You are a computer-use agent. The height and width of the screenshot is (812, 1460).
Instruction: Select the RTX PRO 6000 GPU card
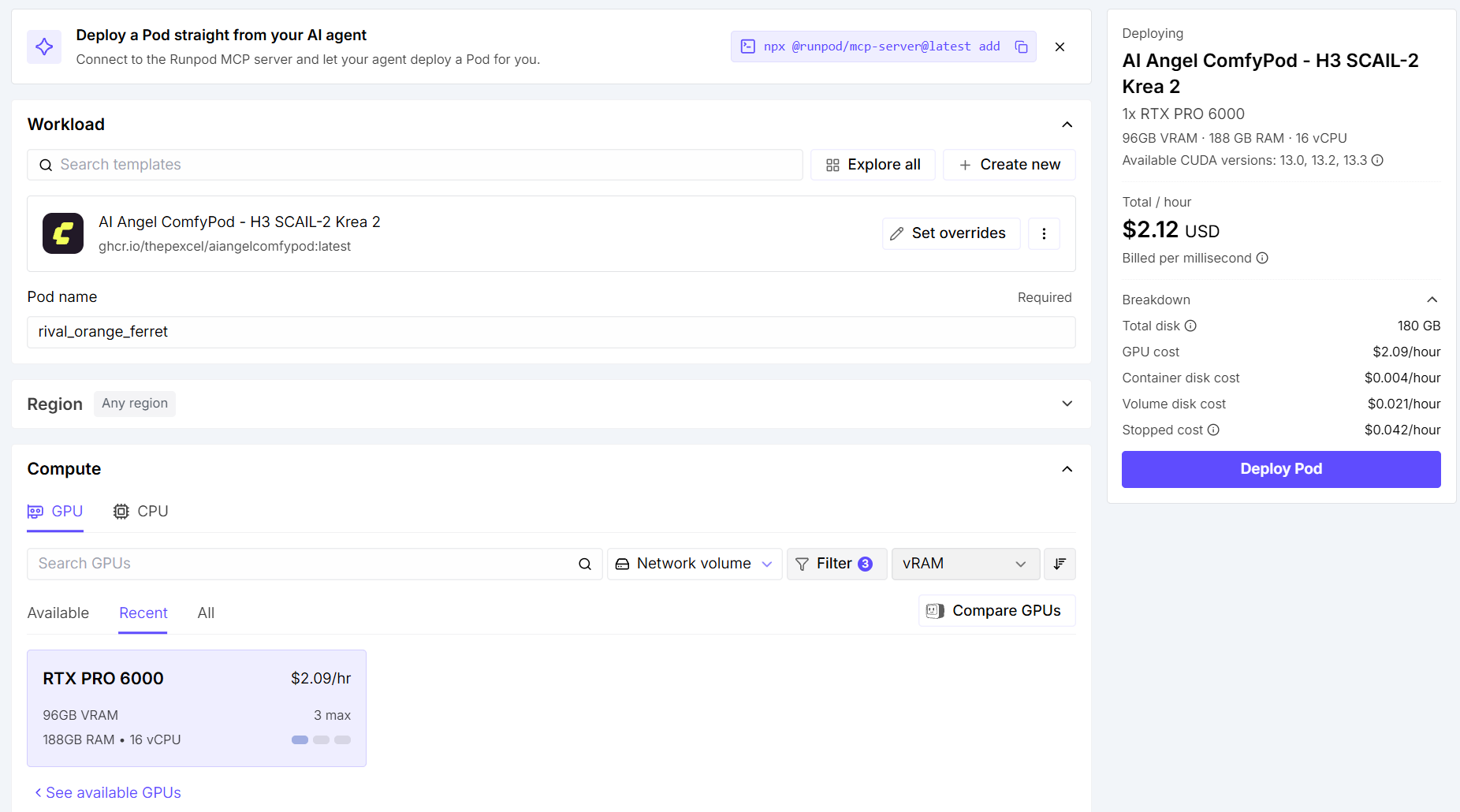point(197,708)
